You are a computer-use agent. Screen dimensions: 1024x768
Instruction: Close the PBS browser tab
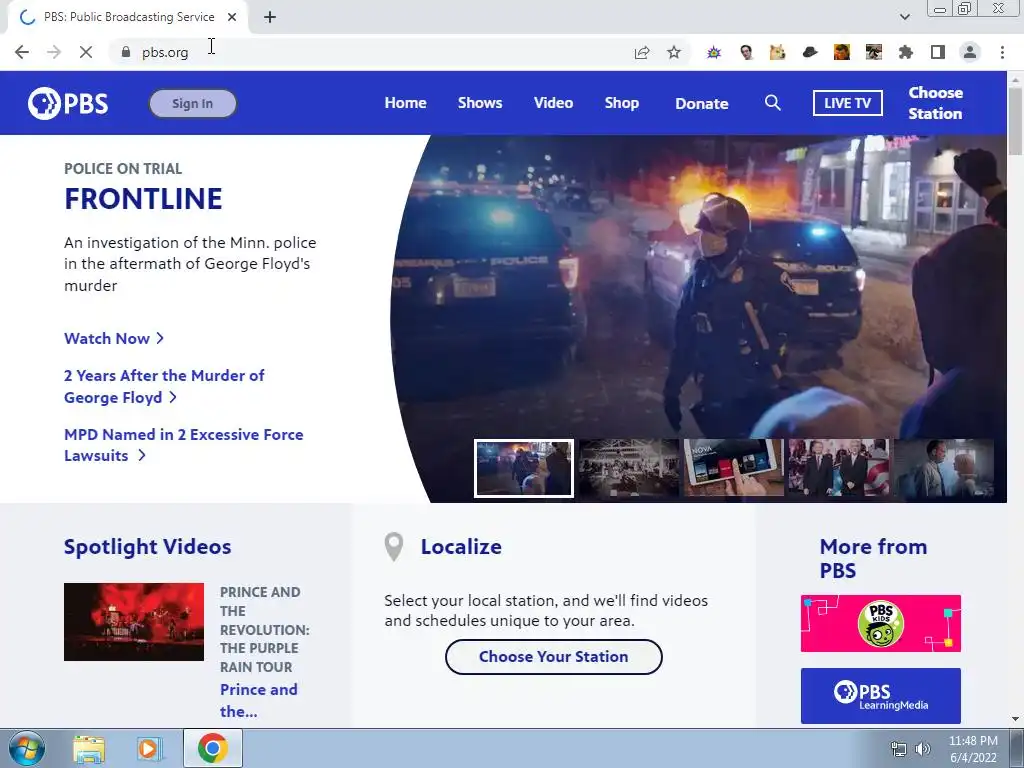[x=232, y=17]
